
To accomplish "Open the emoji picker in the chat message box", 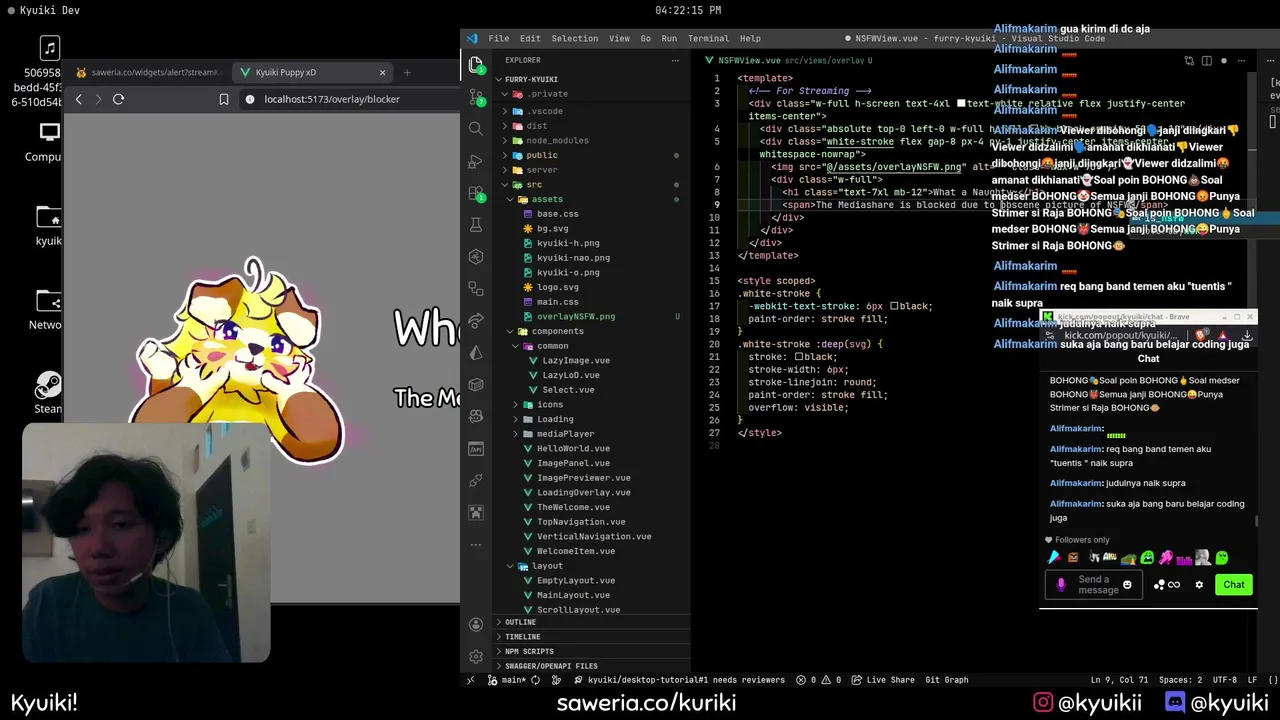I will tap(1127, 585).
